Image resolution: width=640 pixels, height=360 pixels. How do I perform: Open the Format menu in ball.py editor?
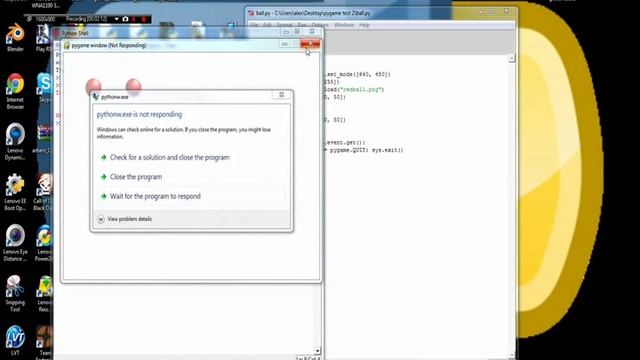coord(284,25)
